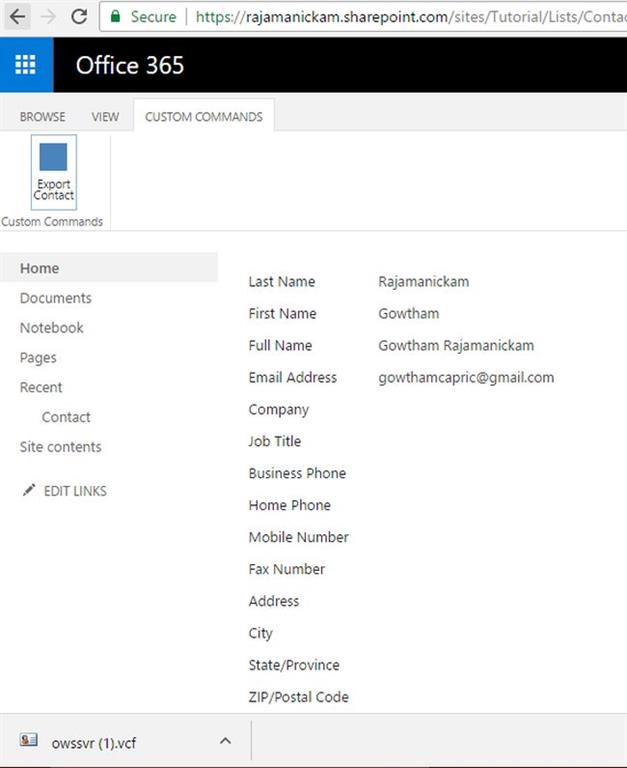
Task: Click the Business Phone field label
Action: tap(297, 473)
